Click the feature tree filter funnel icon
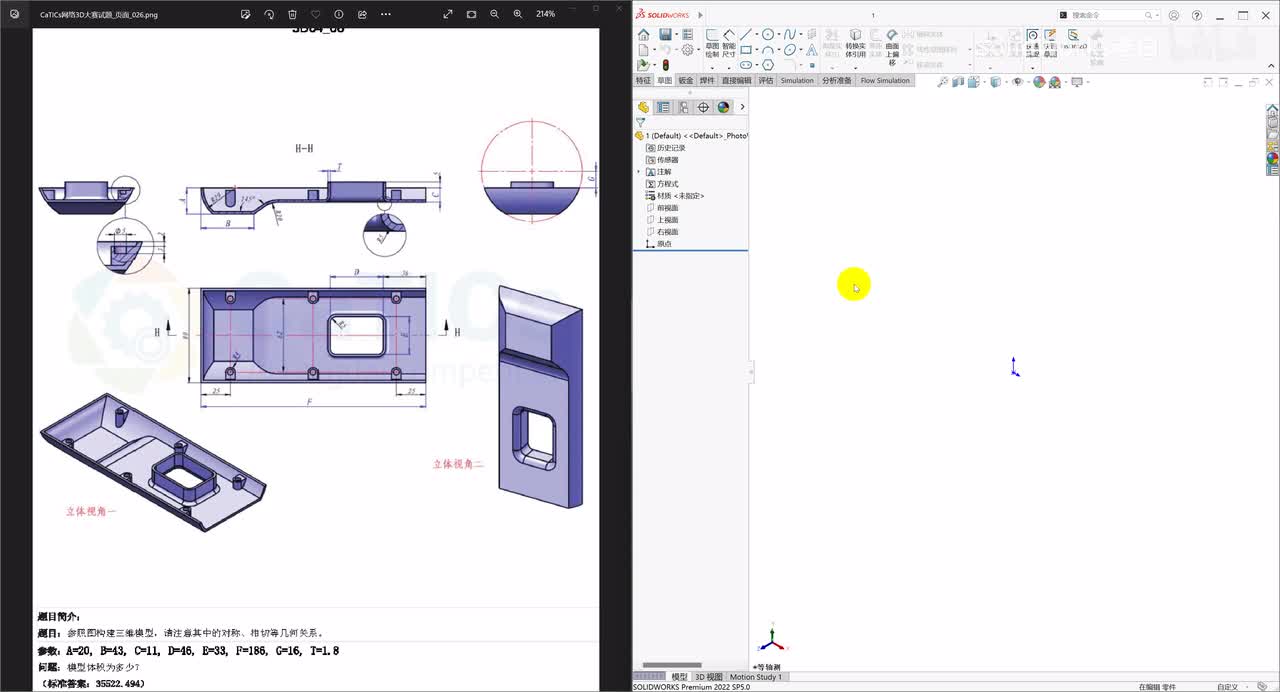Screen dimensions: 1280x692 640,122
